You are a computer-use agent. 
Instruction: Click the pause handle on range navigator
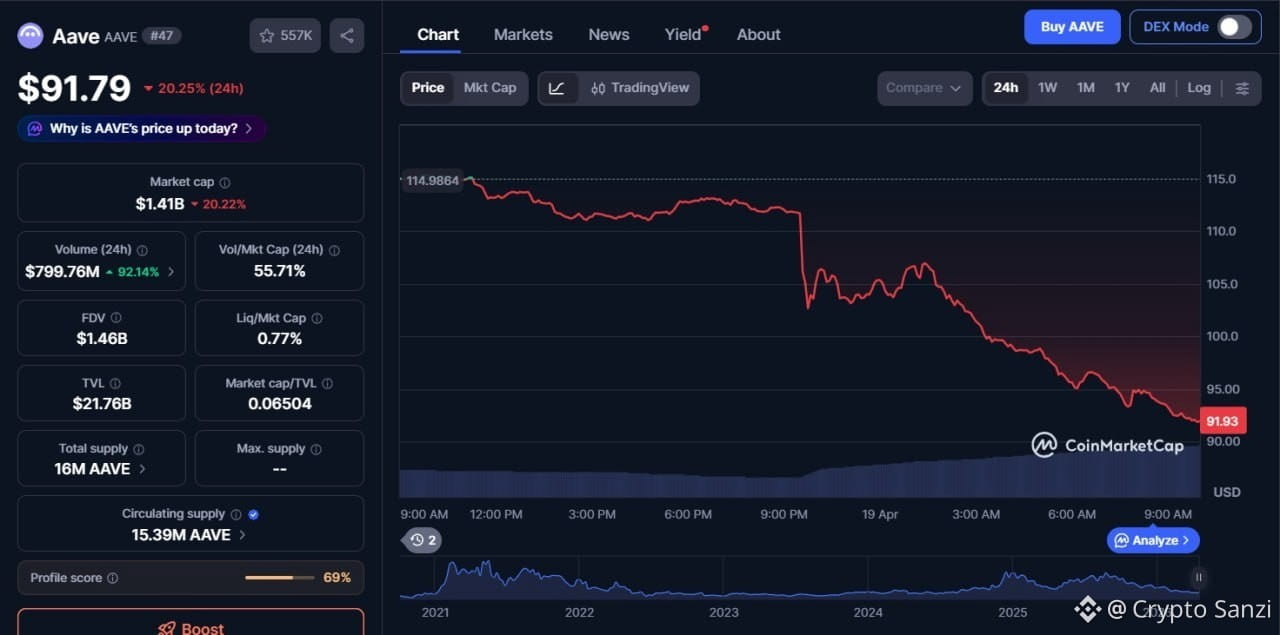point(1198,577)
